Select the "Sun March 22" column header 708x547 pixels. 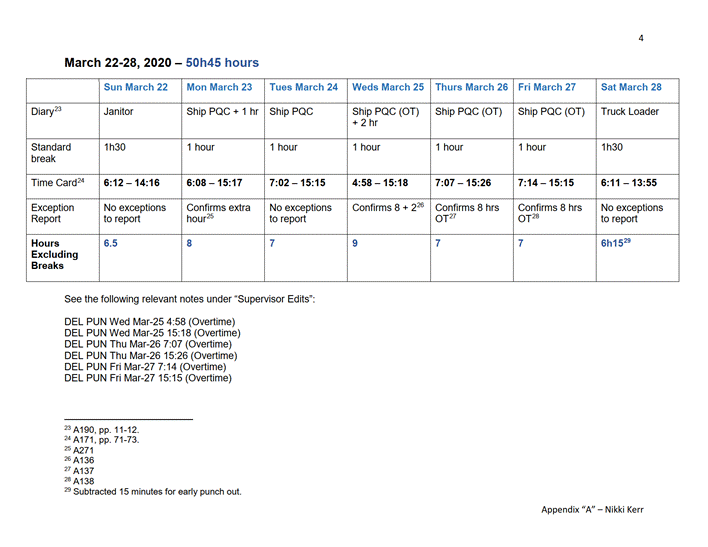[x=135, y=87]
